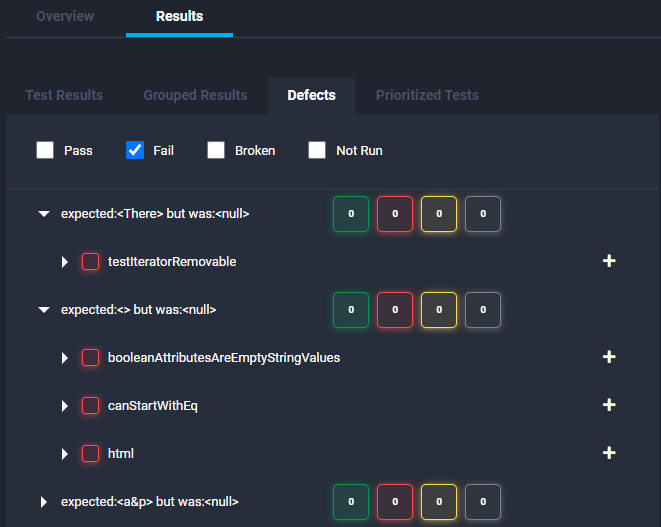
Task: Expand the canStartWithEq test row
Action: tap(64, 406)
